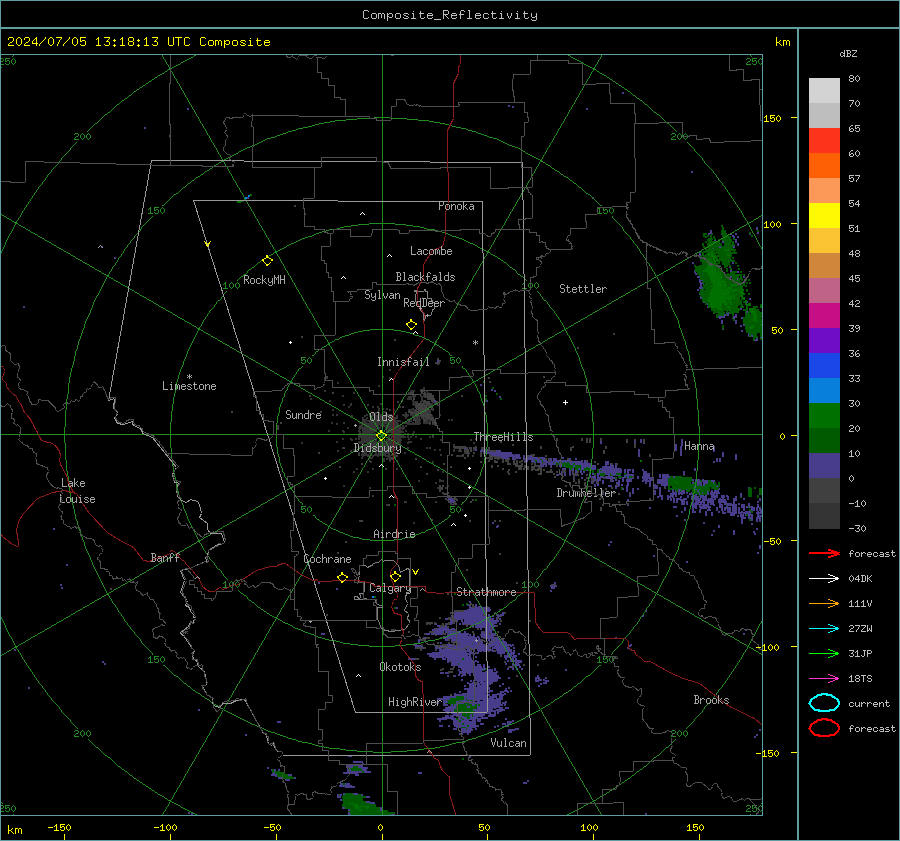Click the Drumheller town label

coord(586,493)
